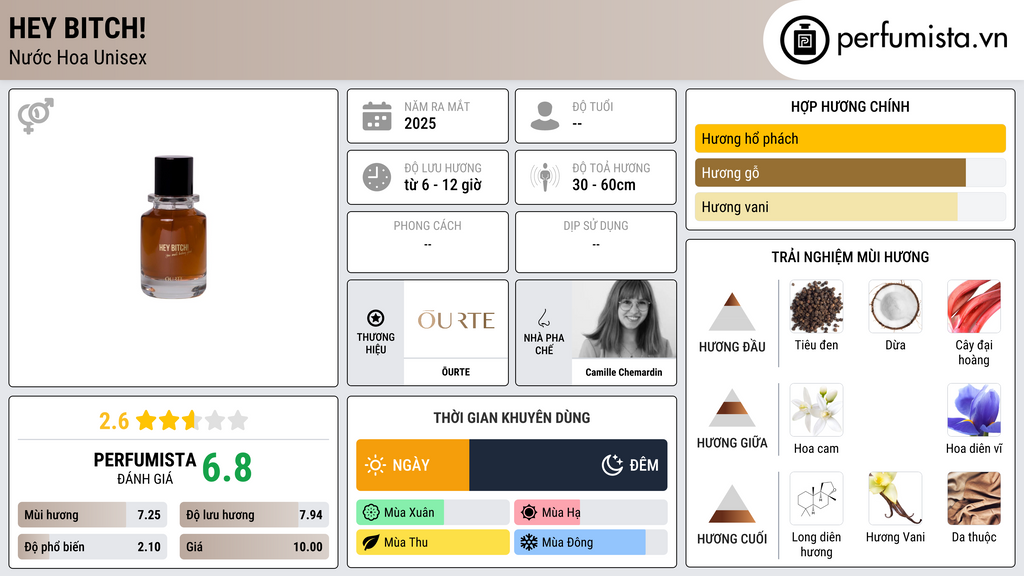1024x576 pixels.
Task: Click the Thời gian khuyên dùng heading
Action: click(512, 417)
